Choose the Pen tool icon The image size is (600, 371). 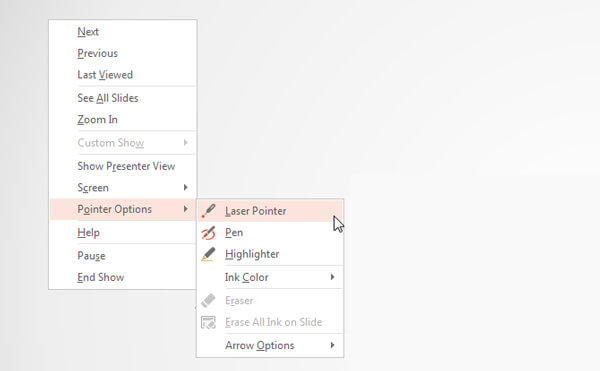point(209,233)
